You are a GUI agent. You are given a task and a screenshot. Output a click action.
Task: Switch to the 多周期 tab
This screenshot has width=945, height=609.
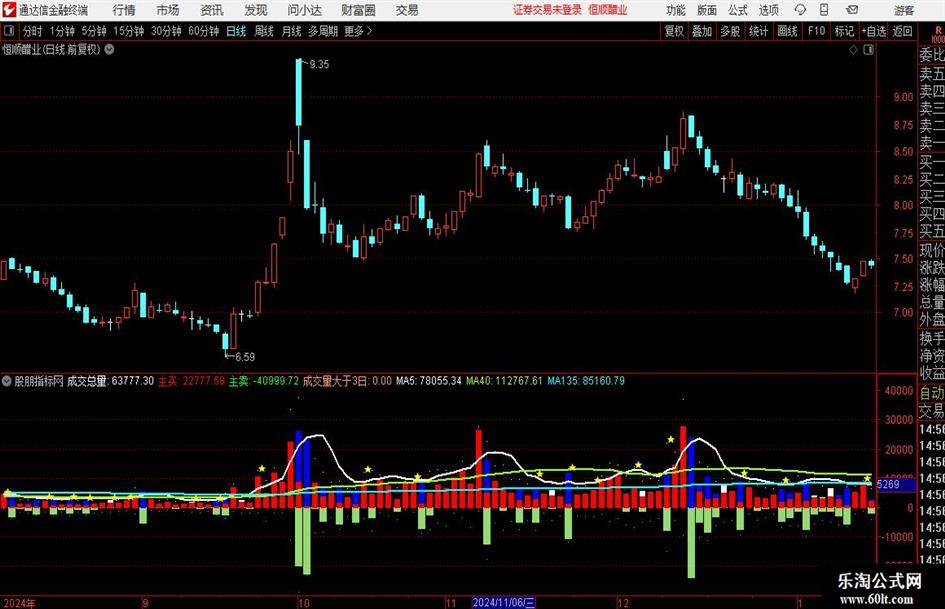(x=323, y=31)
